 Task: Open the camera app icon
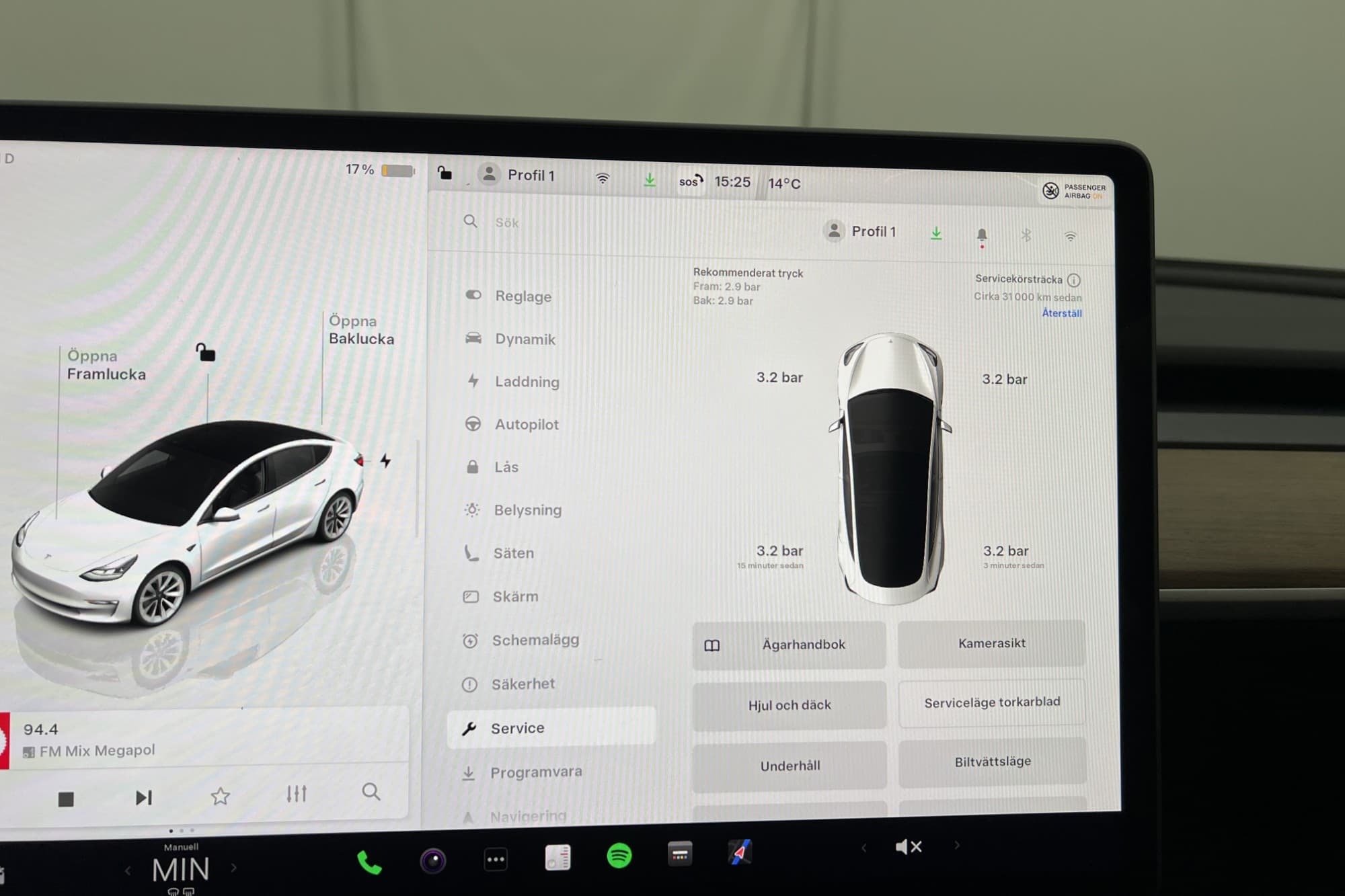click(x=432, y=861)
